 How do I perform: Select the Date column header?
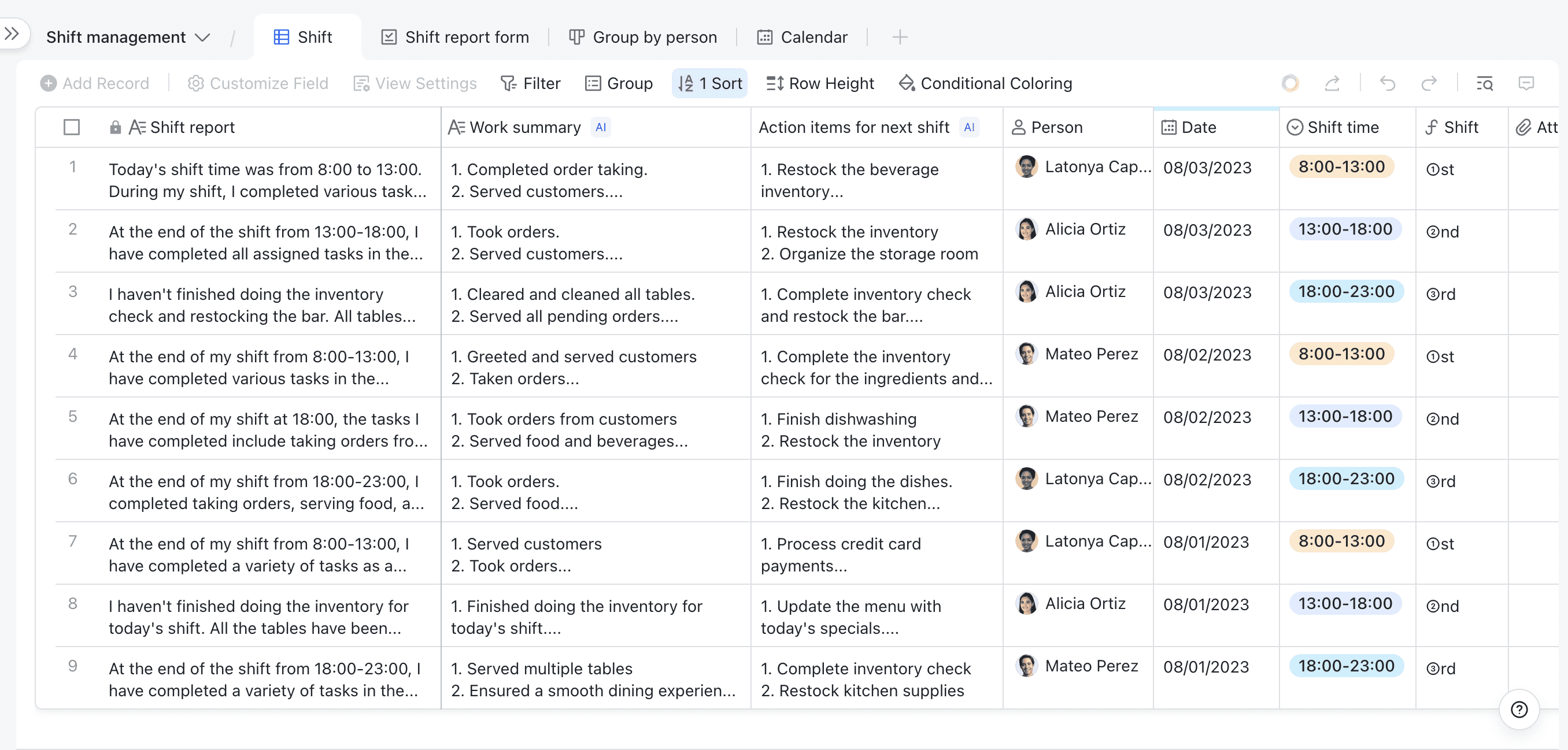coord(1198,127)
